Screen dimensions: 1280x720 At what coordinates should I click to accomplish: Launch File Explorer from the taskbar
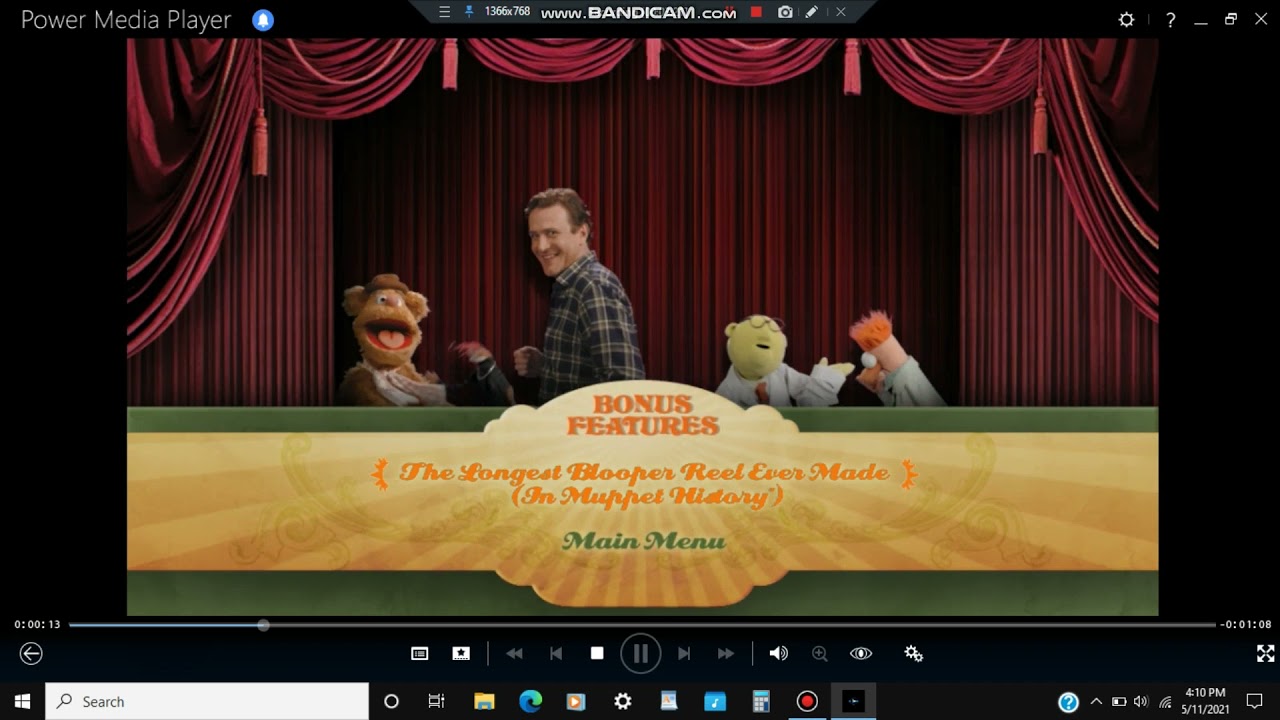coord(484,701)
